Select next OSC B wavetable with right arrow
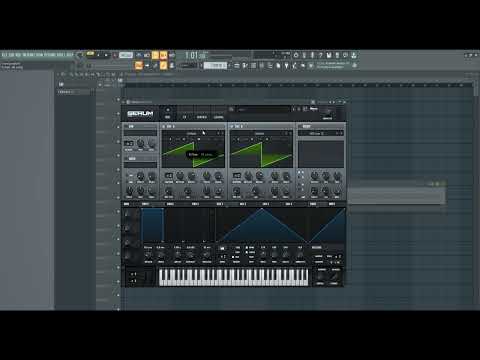 (290, 133)
